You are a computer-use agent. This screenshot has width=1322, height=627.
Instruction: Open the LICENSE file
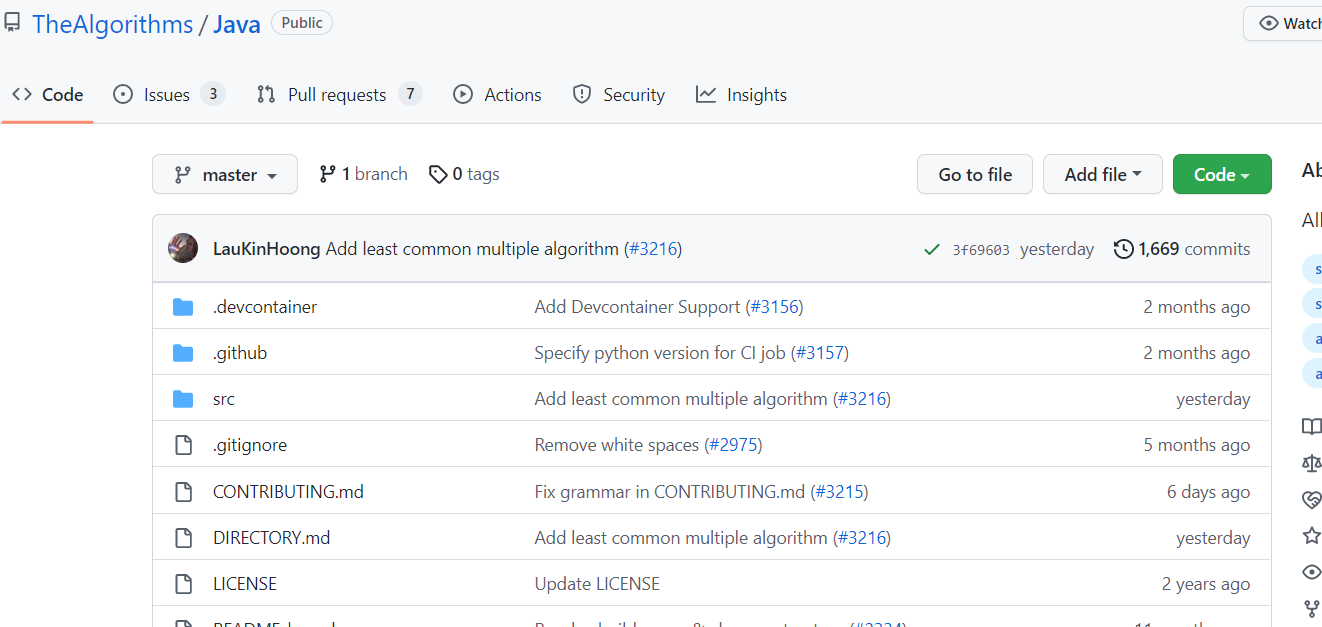click(x=245, y=583)
